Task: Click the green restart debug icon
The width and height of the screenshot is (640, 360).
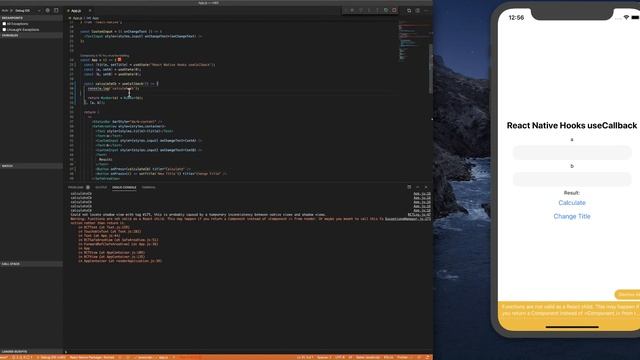Action: coord(386,10)
